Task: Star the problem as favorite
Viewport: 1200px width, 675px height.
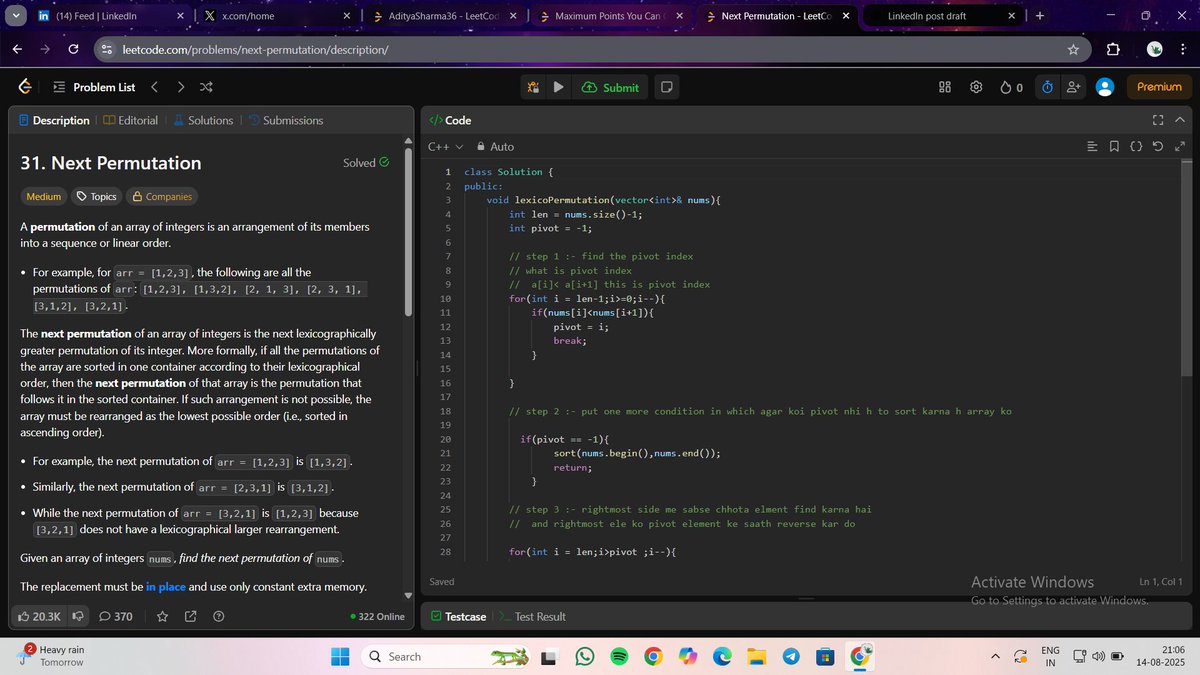Action: point(163,616)
